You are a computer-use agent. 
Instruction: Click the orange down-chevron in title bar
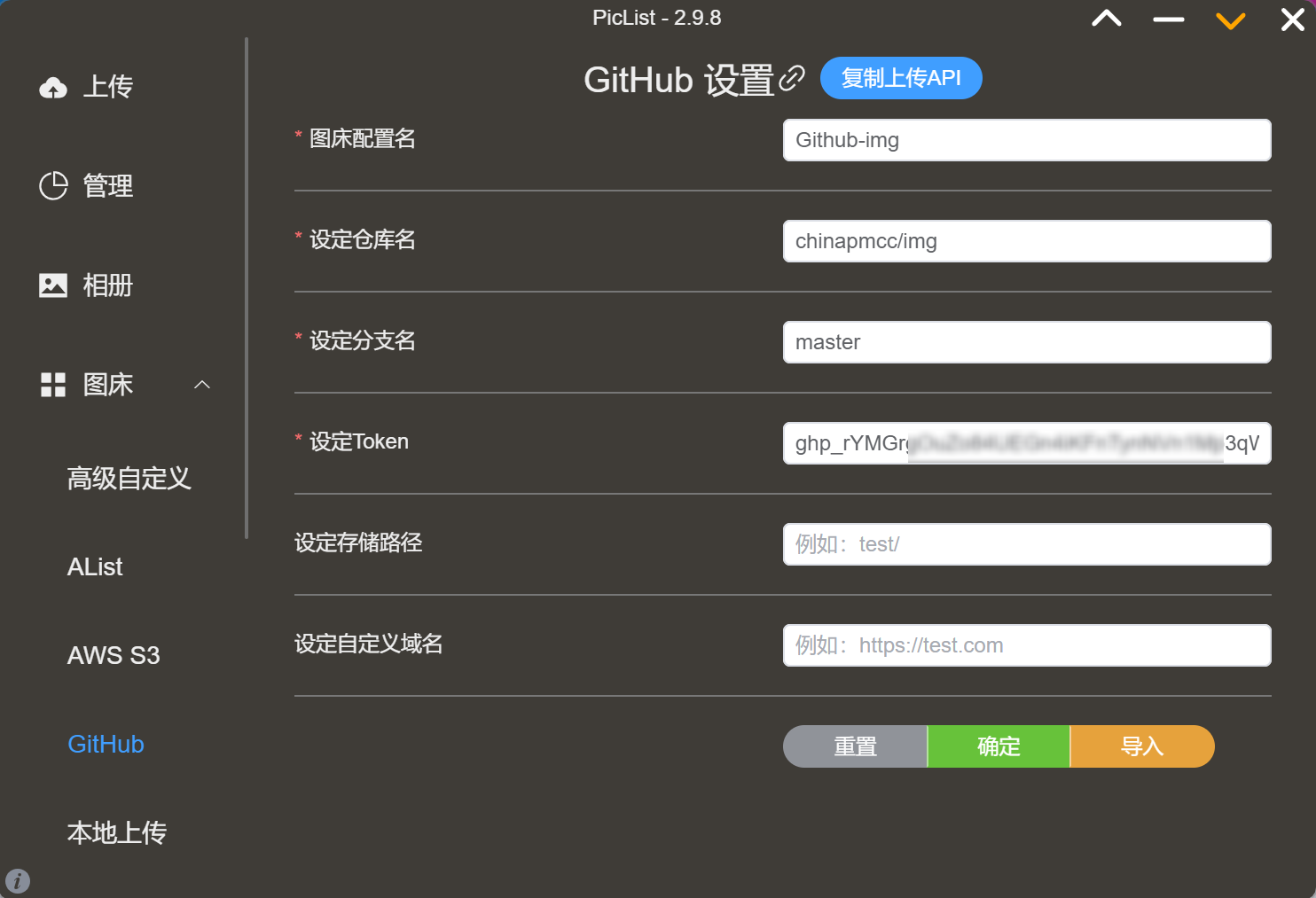1230,20
